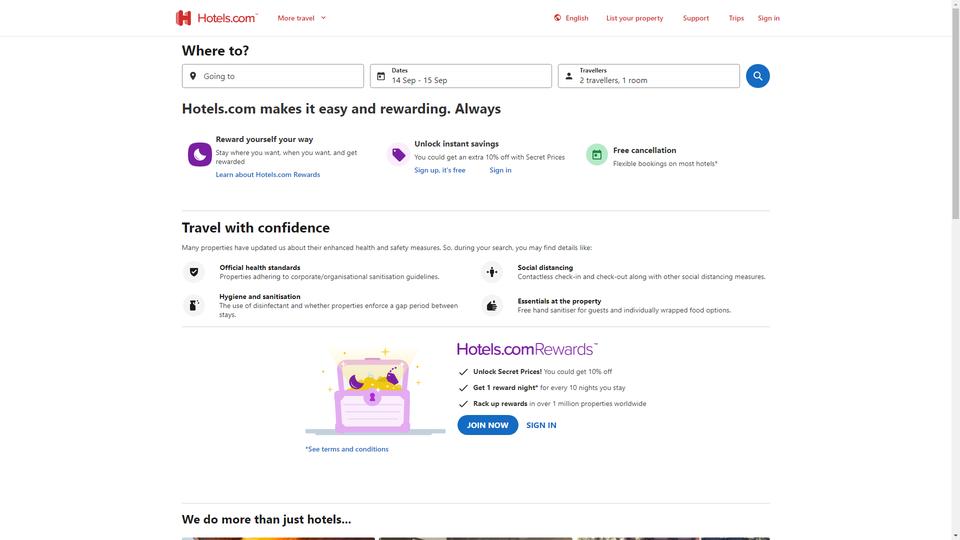This screenshot has height=540, width=960.
Task: Click the location pin icon in Going to
Action: coord(193,76)
